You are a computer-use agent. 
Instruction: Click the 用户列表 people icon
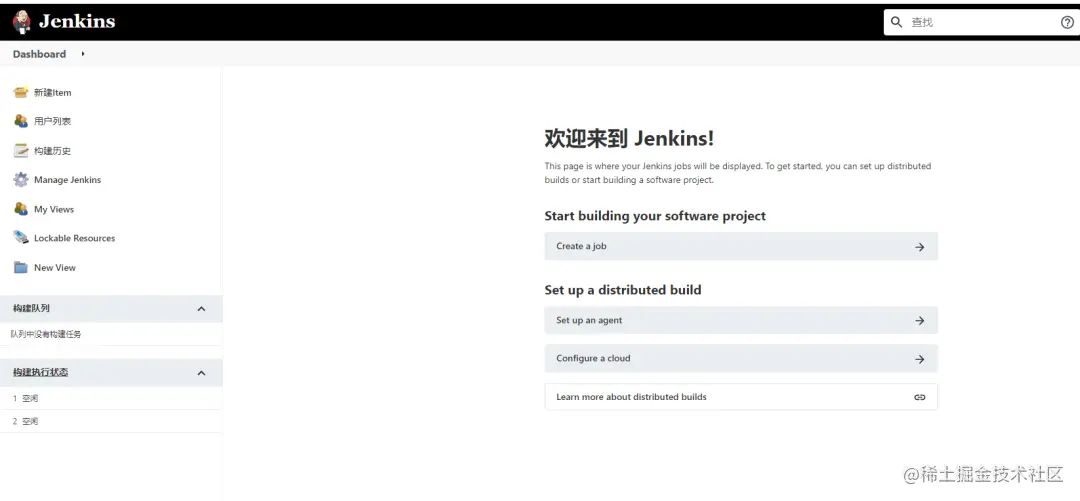[21, 121]
